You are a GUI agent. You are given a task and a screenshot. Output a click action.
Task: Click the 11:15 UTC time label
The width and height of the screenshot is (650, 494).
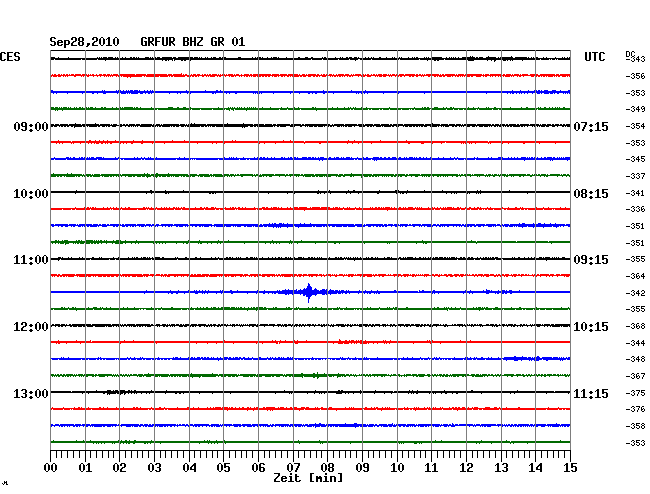(591, 393)
